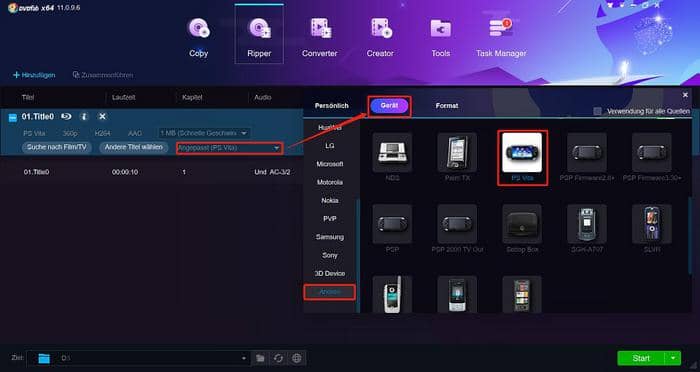The width and height of the screenshot is (700, 372).
Task: Select Microsoft in the brand list
Action: pyautogui.click(x=330, y=164)
